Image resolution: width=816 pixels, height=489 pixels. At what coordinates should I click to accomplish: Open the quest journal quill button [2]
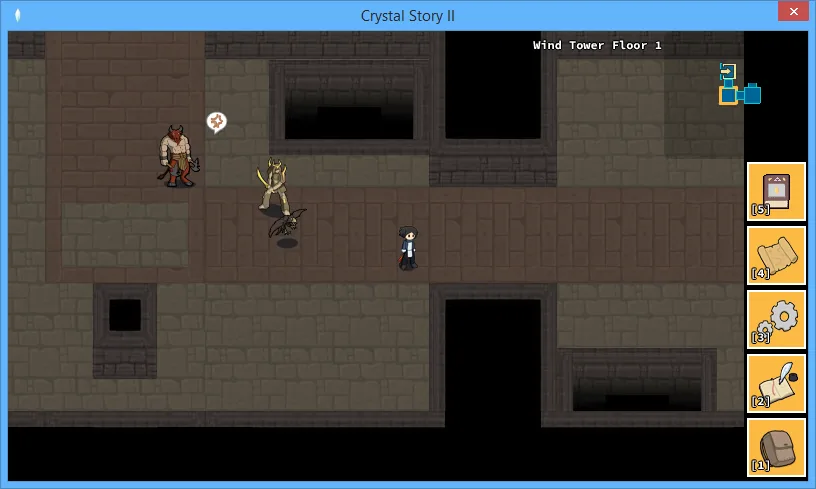pos(776,384)
